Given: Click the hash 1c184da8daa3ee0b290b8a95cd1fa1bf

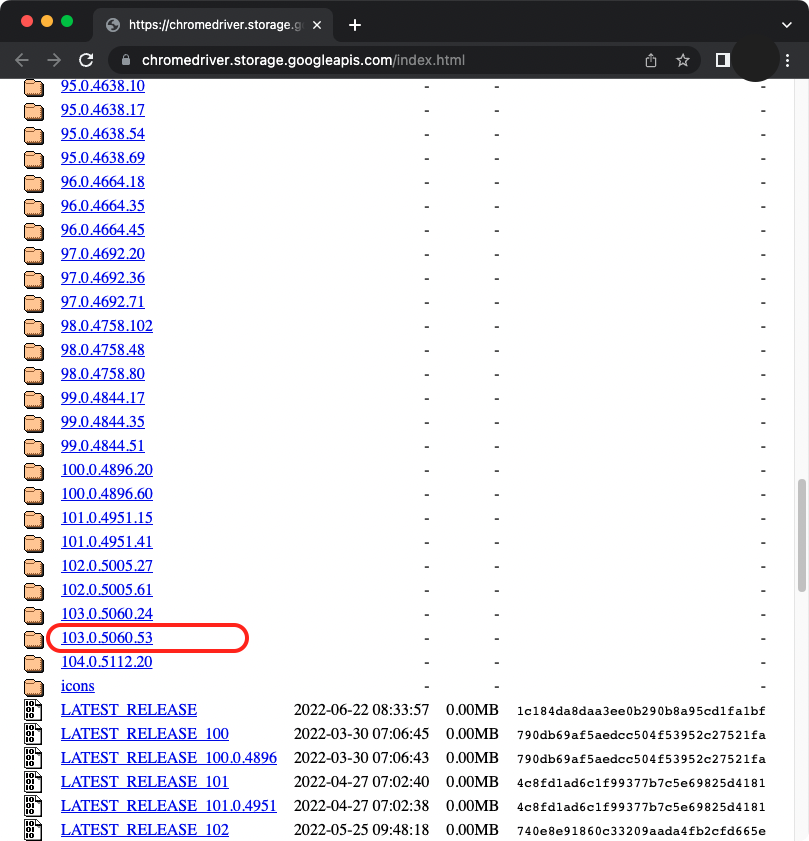Looking at the screenshot, I should pos(641,711).
